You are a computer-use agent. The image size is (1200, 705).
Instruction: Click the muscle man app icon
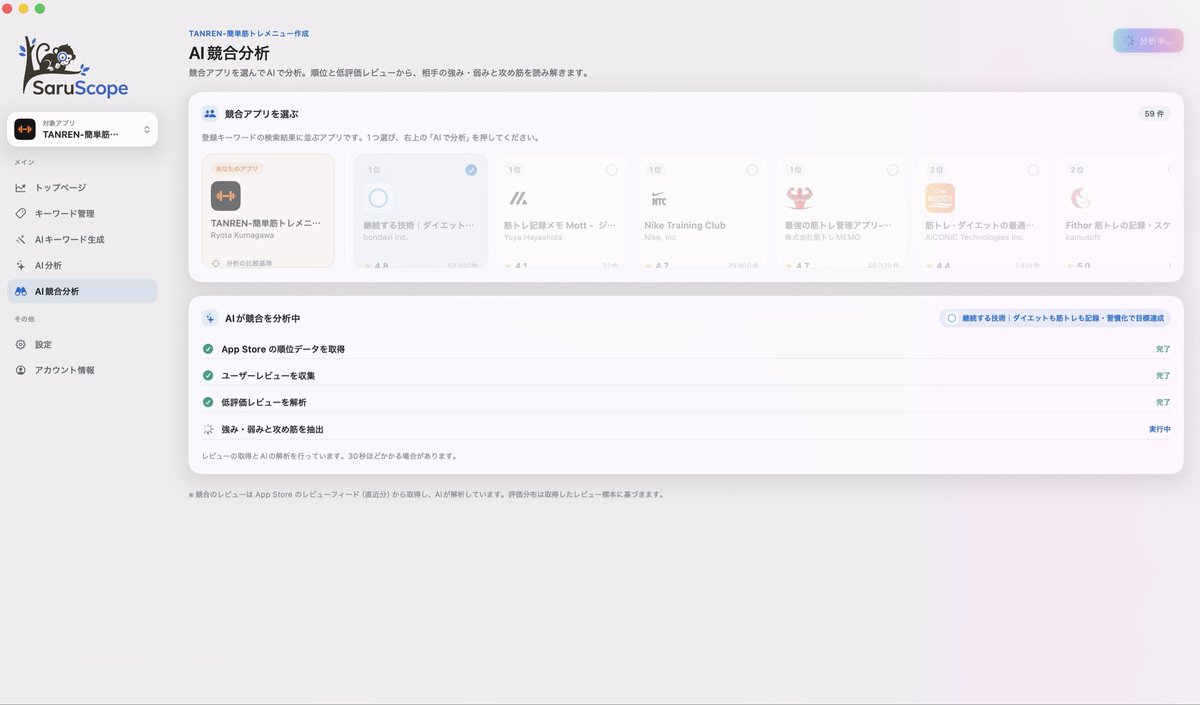(799, 197)
